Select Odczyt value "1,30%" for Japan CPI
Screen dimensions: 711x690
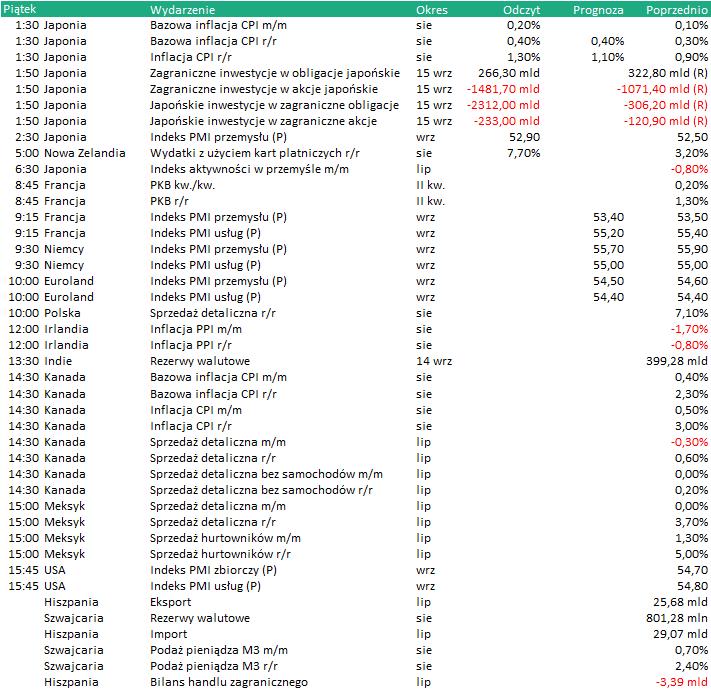pyautogui.click(x=523, y=57)
